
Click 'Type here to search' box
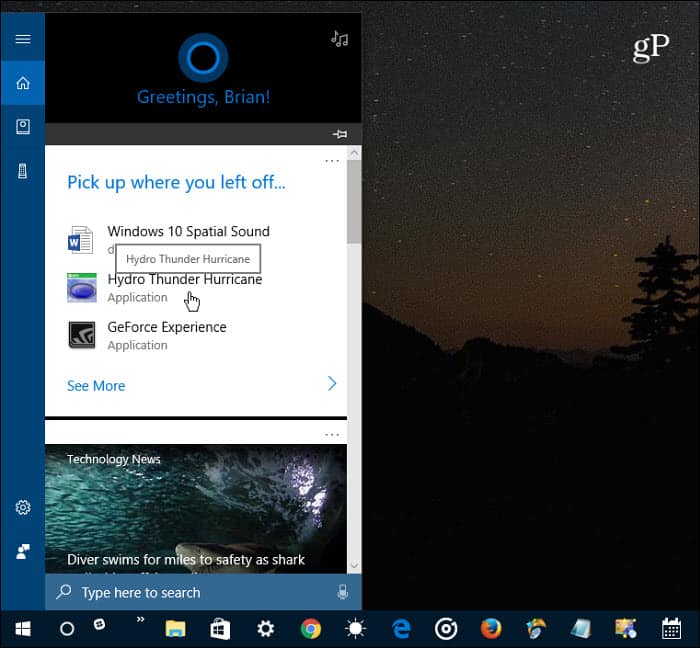click(x=203, y=592)
